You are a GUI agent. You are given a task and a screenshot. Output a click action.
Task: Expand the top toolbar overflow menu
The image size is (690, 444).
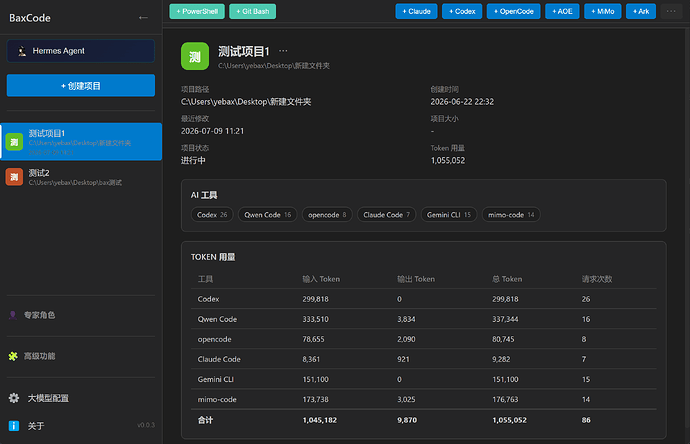click(x=671, y=11)
